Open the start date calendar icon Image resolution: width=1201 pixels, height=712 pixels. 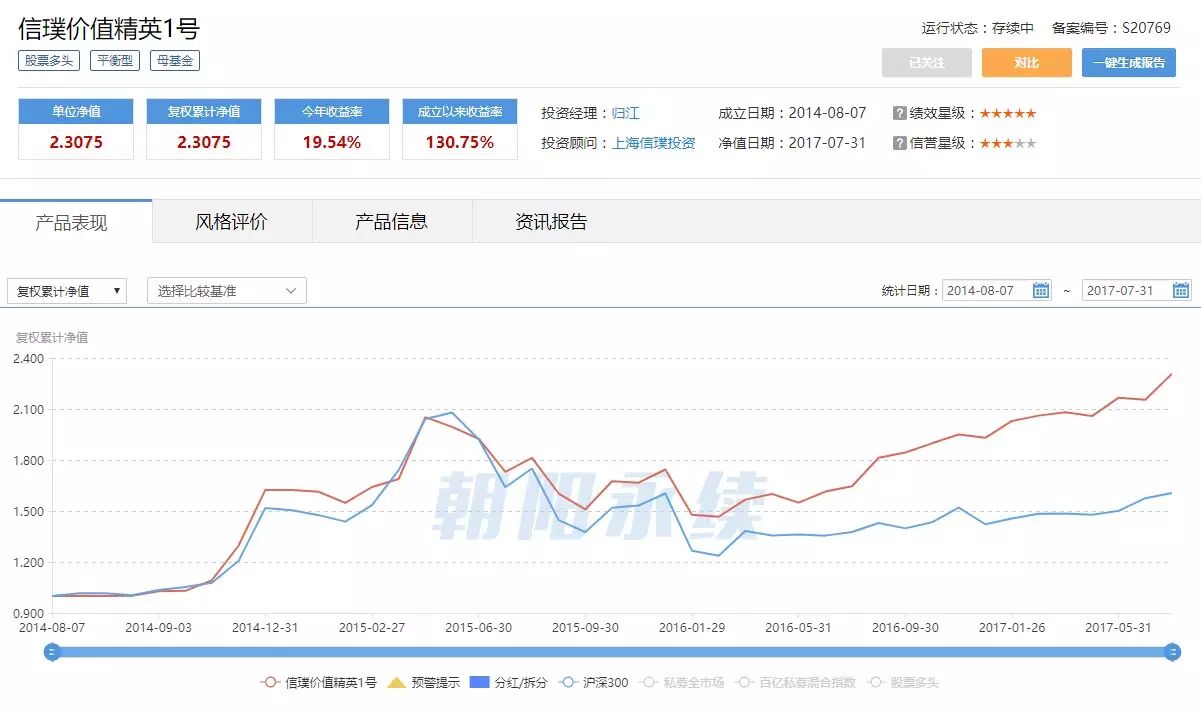[x=1041, y=291]
